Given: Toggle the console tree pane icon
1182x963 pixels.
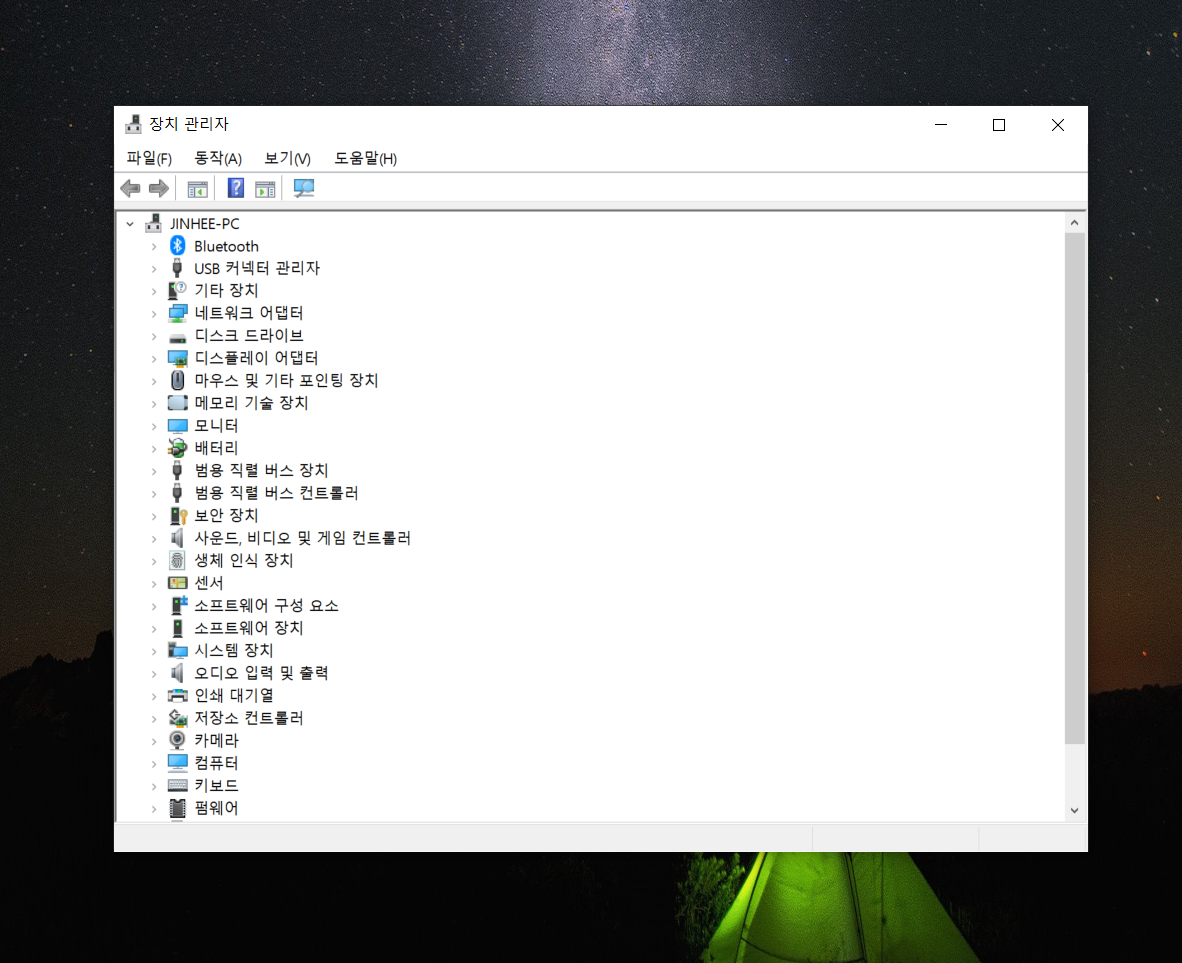Looking at the screenshot, I should [198, 189].
